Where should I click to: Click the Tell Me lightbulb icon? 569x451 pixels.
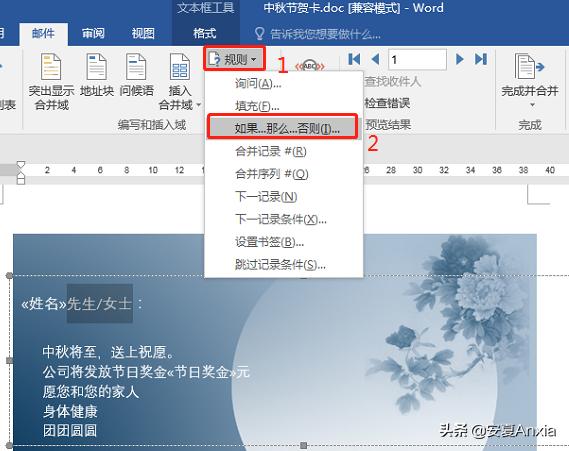(x=259, y=34)
